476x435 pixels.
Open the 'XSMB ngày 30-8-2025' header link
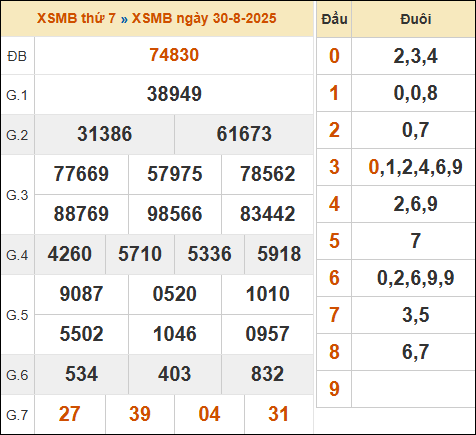click(204, 18)
